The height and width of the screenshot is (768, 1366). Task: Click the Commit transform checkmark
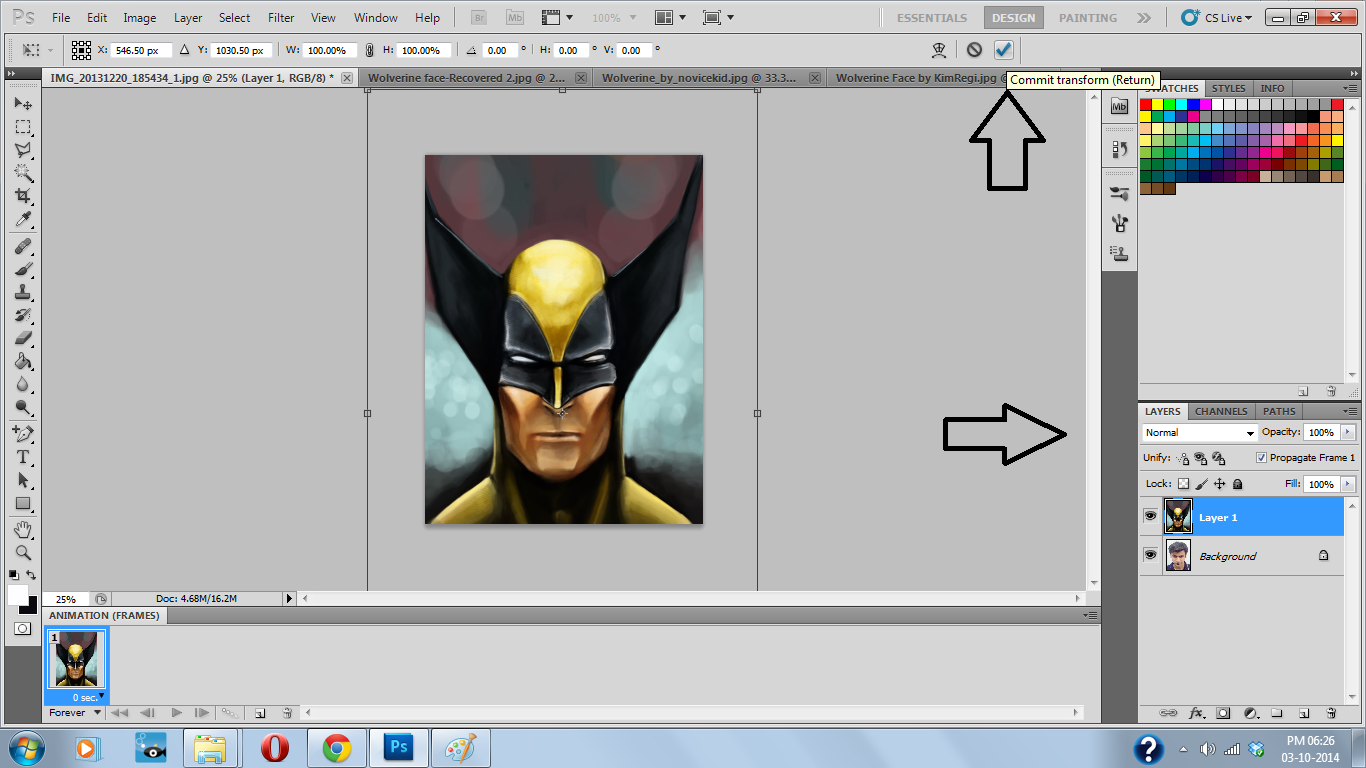point(1003,49)
